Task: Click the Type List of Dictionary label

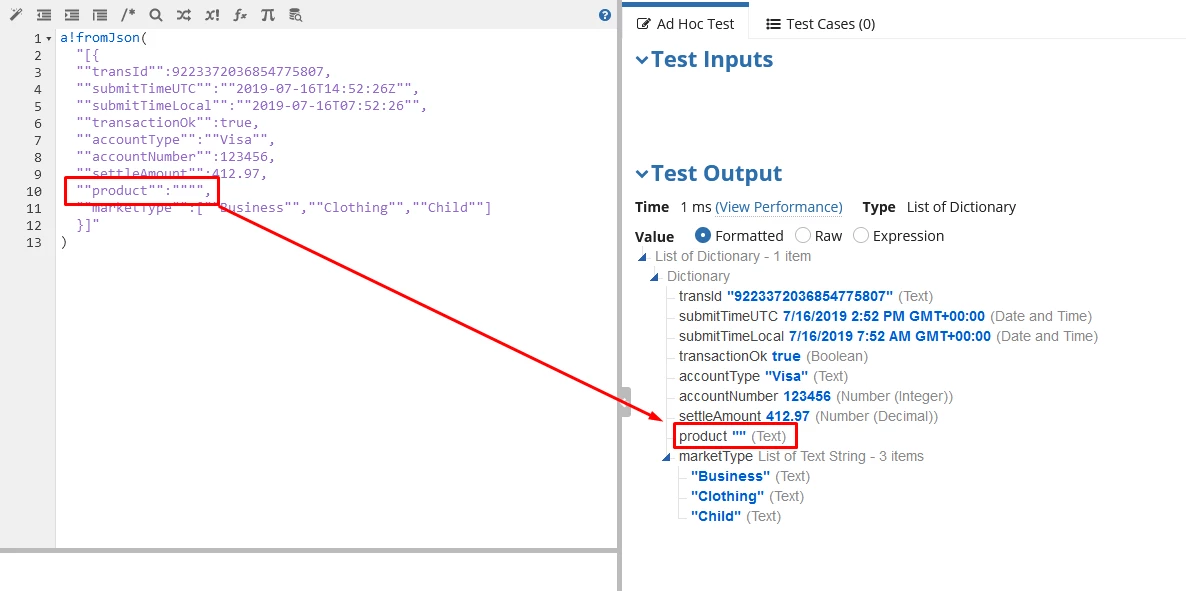Action: (939, 207)
